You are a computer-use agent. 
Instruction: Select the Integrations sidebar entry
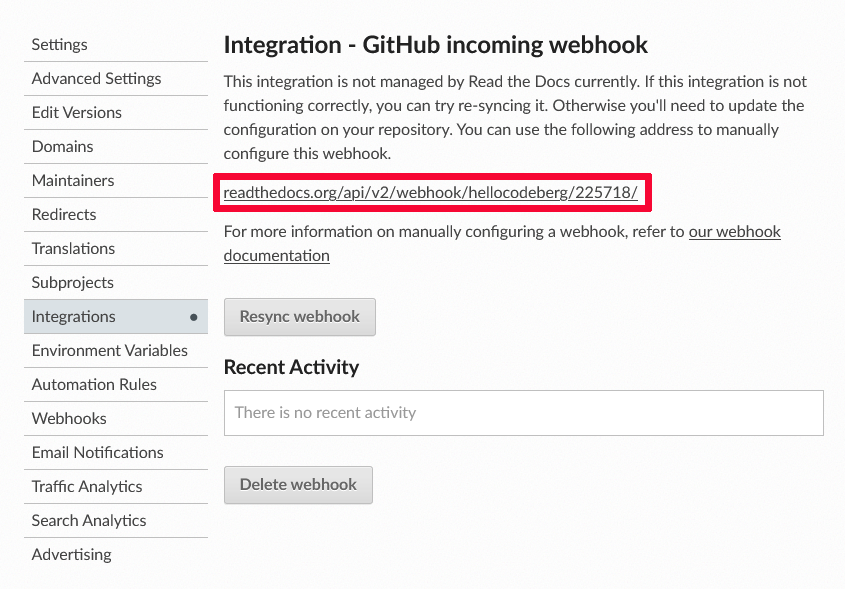tap(73, 316)
